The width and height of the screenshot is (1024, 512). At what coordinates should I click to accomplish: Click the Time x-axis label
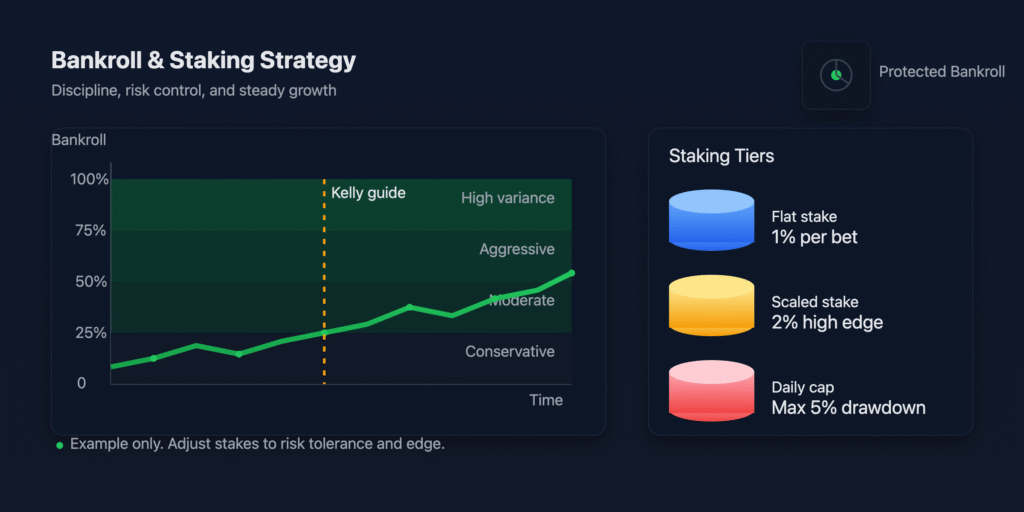546,400
